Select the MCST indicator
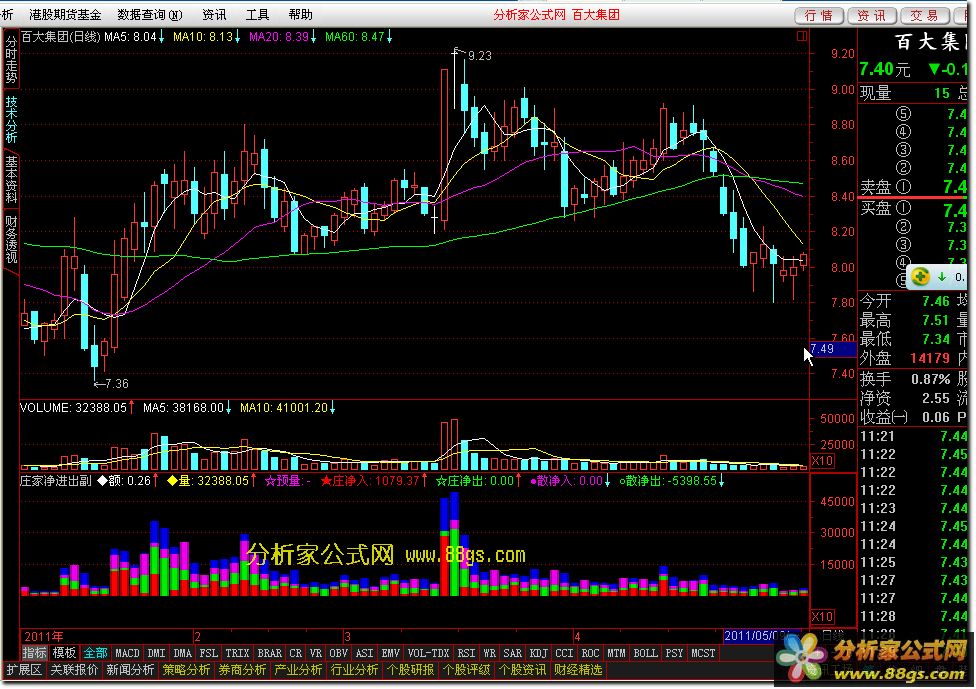This screenshot has width=976, height=689. [x=703, y=653]
